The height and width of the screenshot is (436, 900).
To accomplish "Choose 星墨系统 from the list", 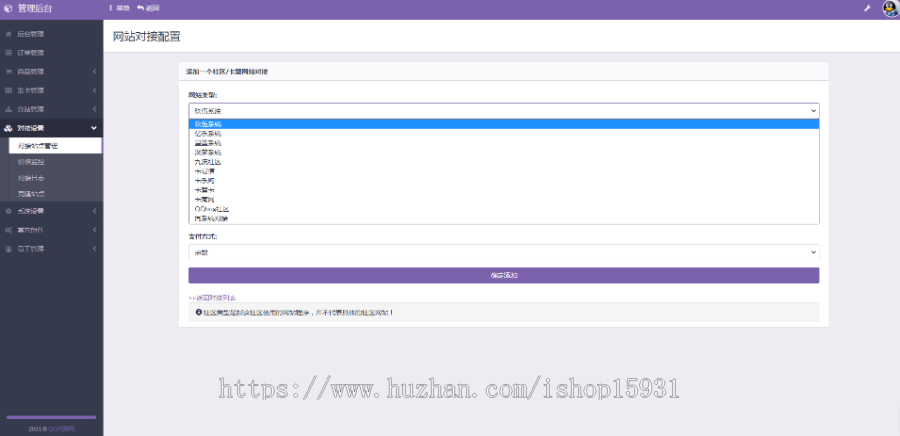I will coord(503,143).
